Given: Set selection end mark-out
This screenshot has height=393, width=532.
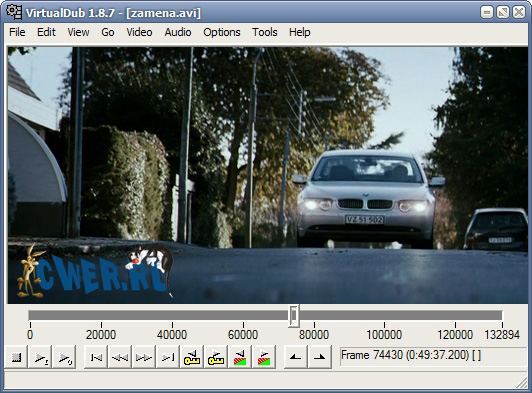Looking at the screenshot, I should point(320,357).
